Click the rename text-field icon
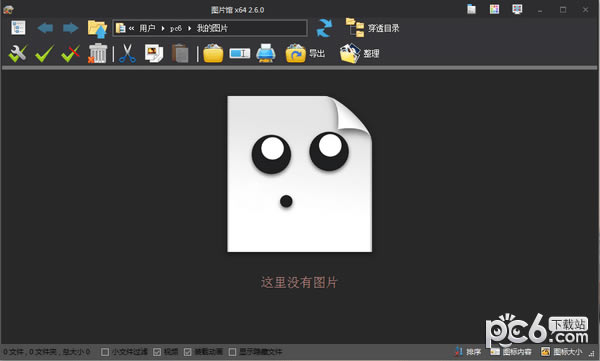This screenshot has width=600, height=361. coord(240,54)
